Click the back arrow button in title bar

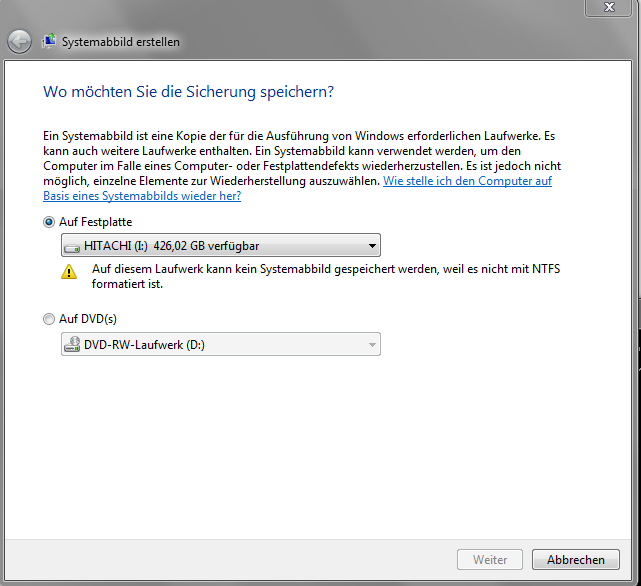(19, 42)
